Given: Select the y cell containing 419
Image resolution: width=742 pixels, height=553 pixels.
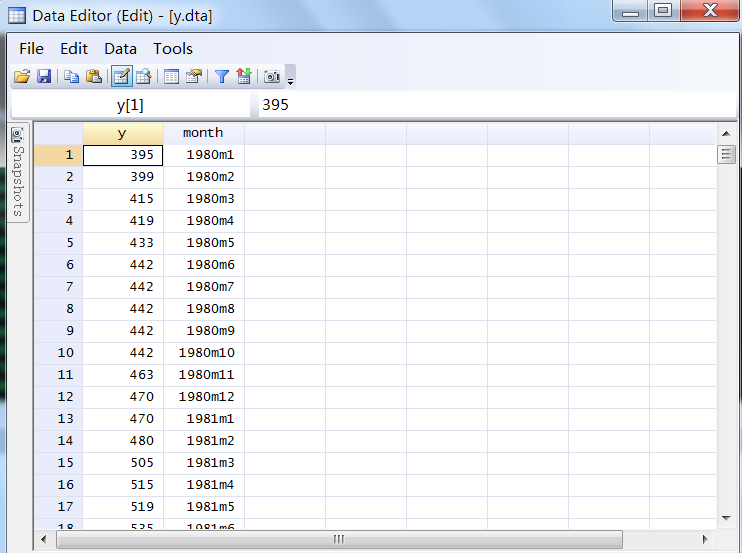Looking at the screenshot, I should pos(123,221).
